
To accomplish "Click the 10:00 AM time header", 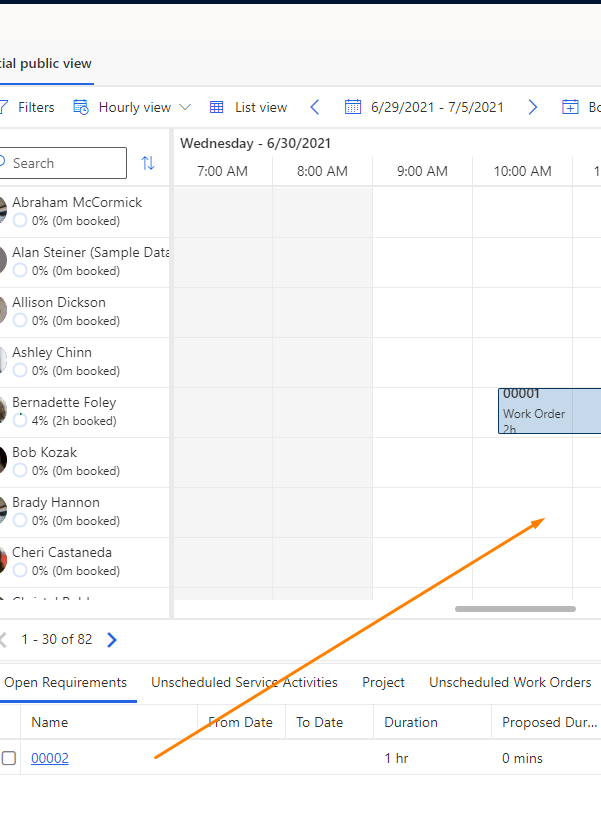I will click(x=523, y=171).
